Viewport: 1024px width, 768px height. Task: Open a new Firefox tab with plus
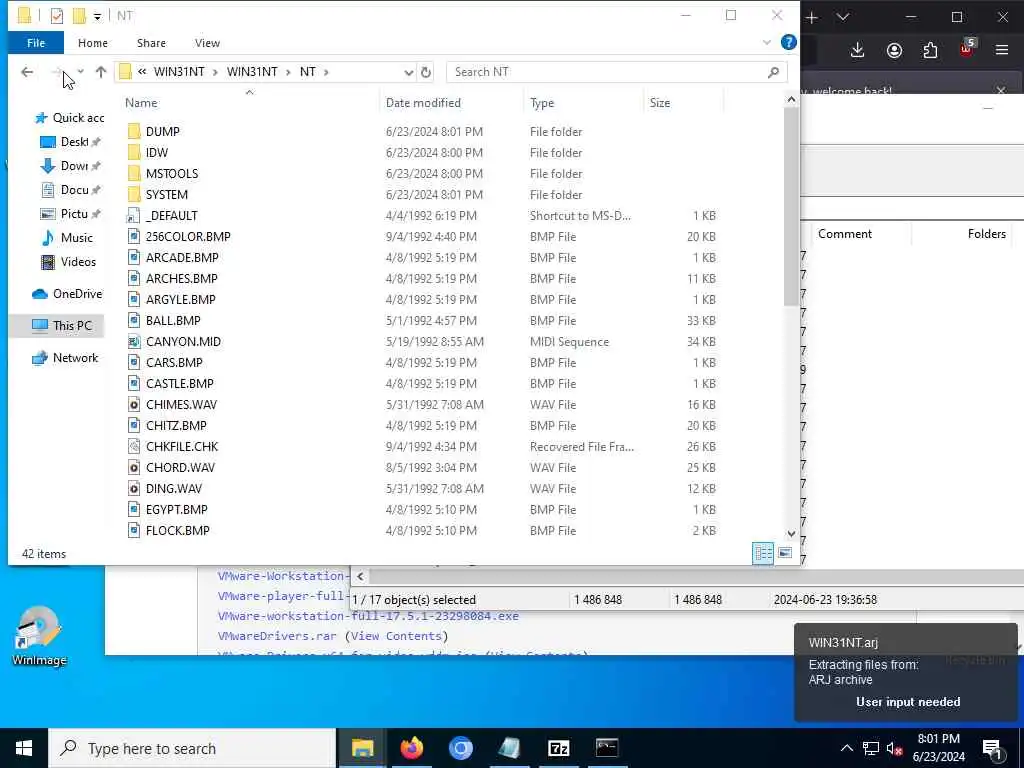click(812, 18)
